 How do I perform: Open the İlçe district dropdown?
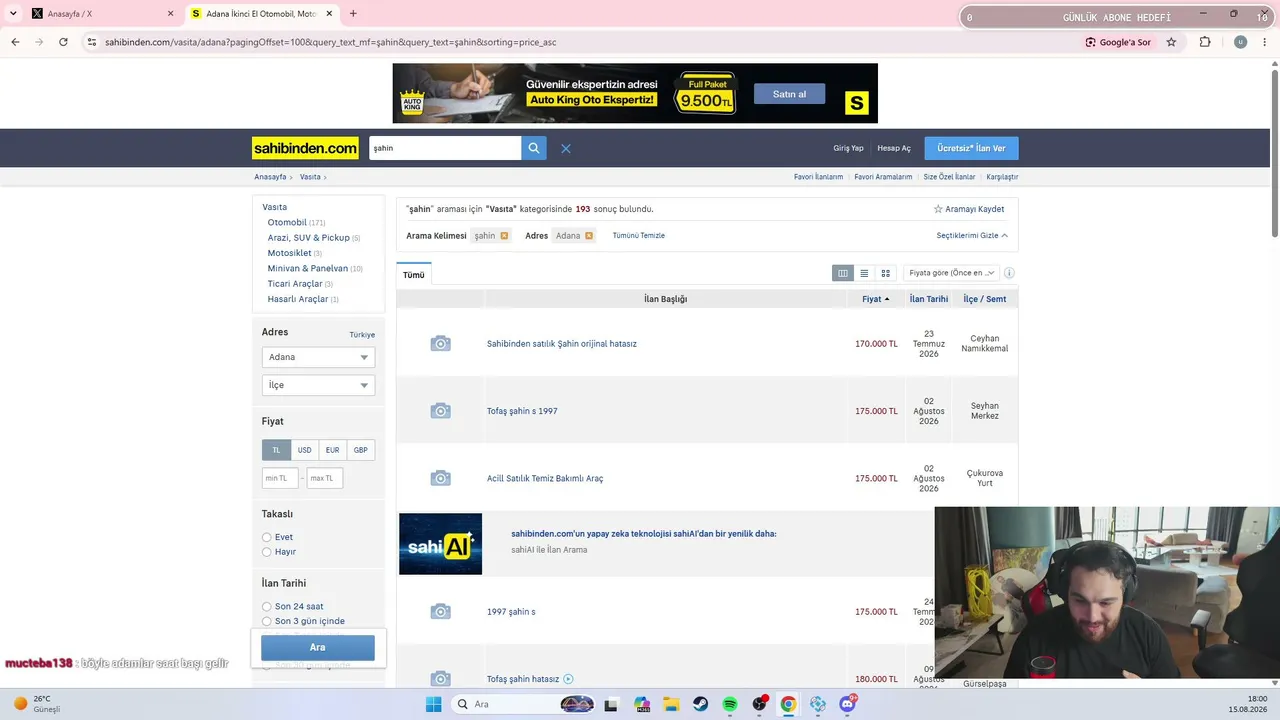click(x=318, y=385)
